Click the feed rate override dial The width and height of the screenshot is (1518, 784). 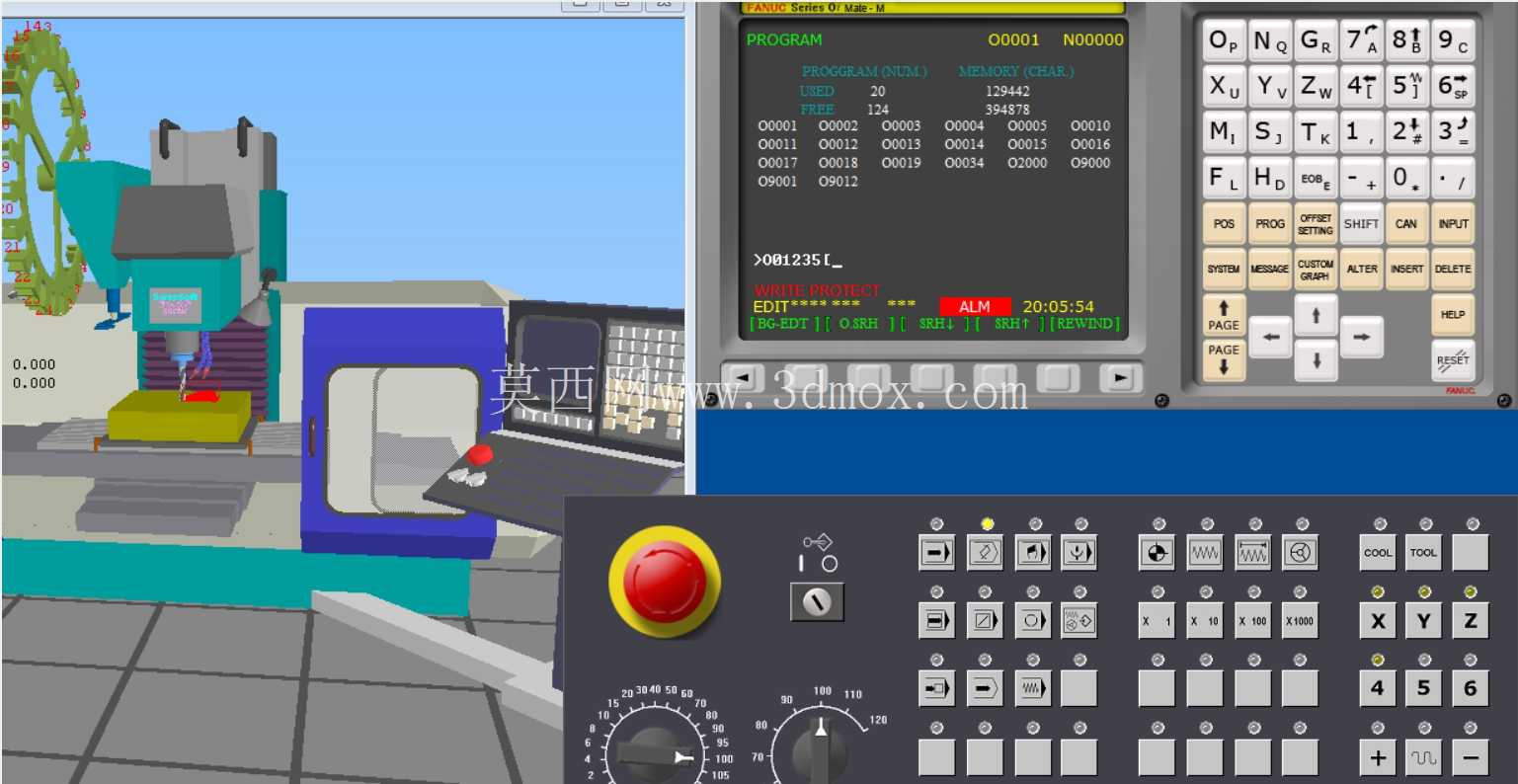point(656,755)
